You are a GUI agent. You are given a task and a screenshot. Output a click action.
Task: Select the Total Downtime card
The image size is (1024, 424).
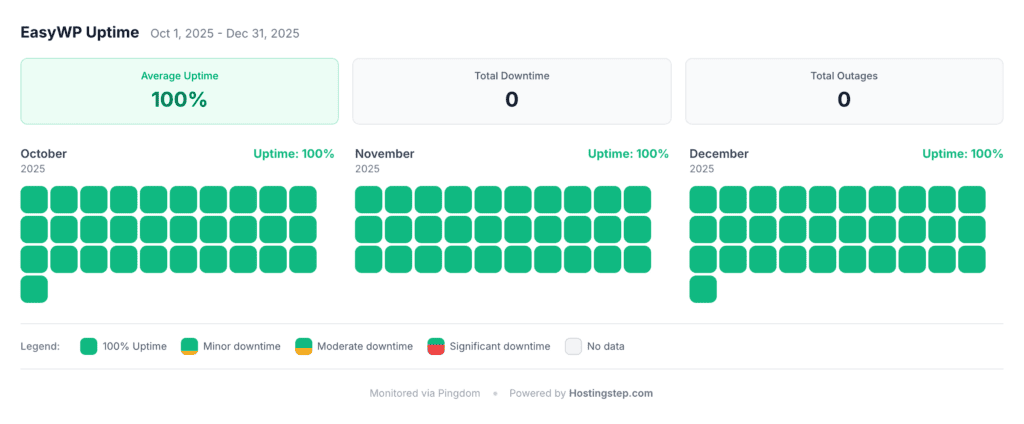[x=511, y=91]
